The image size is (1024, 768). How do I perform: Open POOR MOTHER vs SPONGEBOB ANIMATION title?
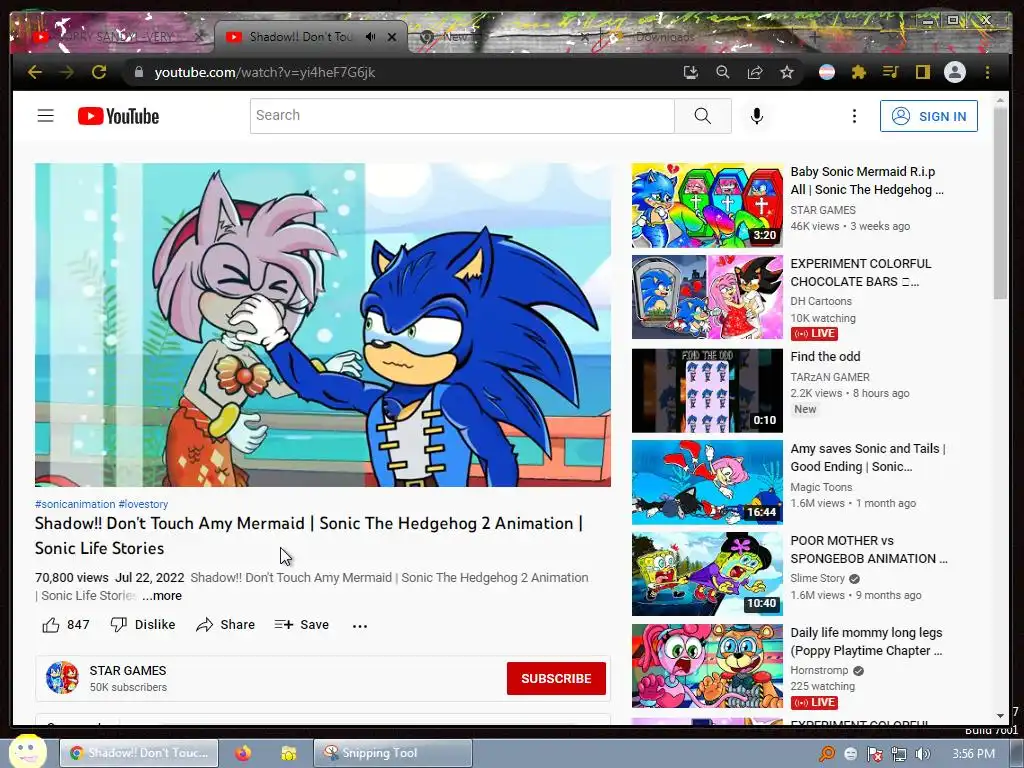pyautogui.click(x=869, y=549)
